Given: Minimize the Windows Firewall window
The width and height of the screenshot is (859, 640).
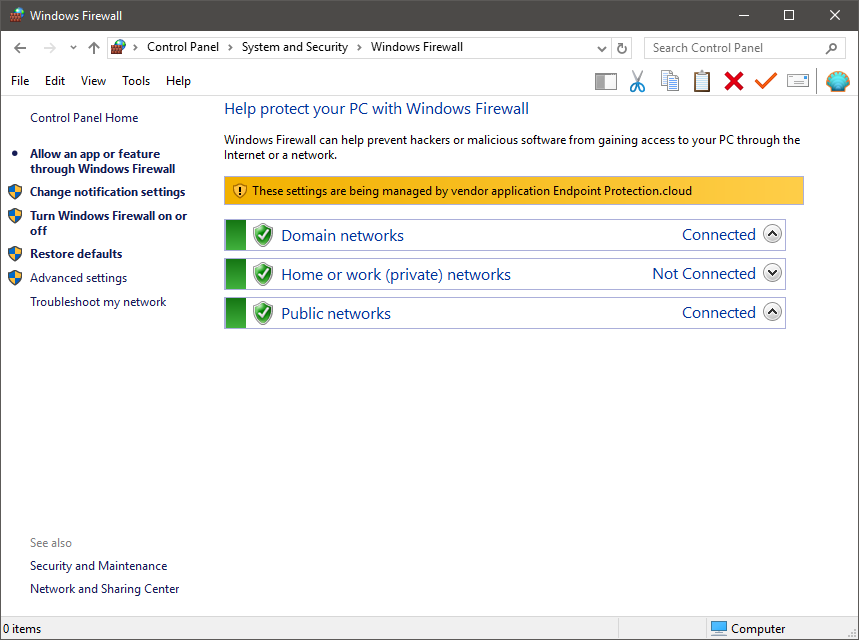Looking at the screenshot, I should [x=743, y=15].
